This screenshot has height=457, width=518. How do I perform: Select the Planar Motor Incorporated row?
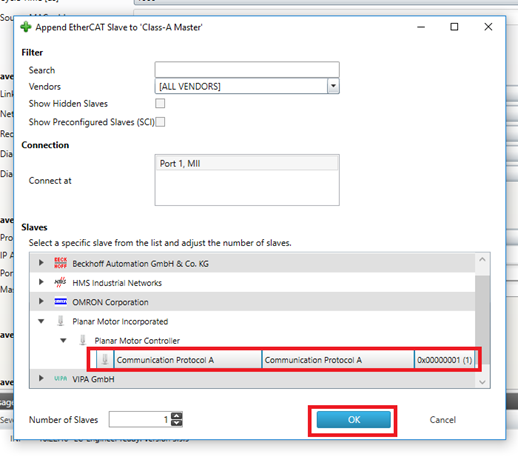click(252, 321)
